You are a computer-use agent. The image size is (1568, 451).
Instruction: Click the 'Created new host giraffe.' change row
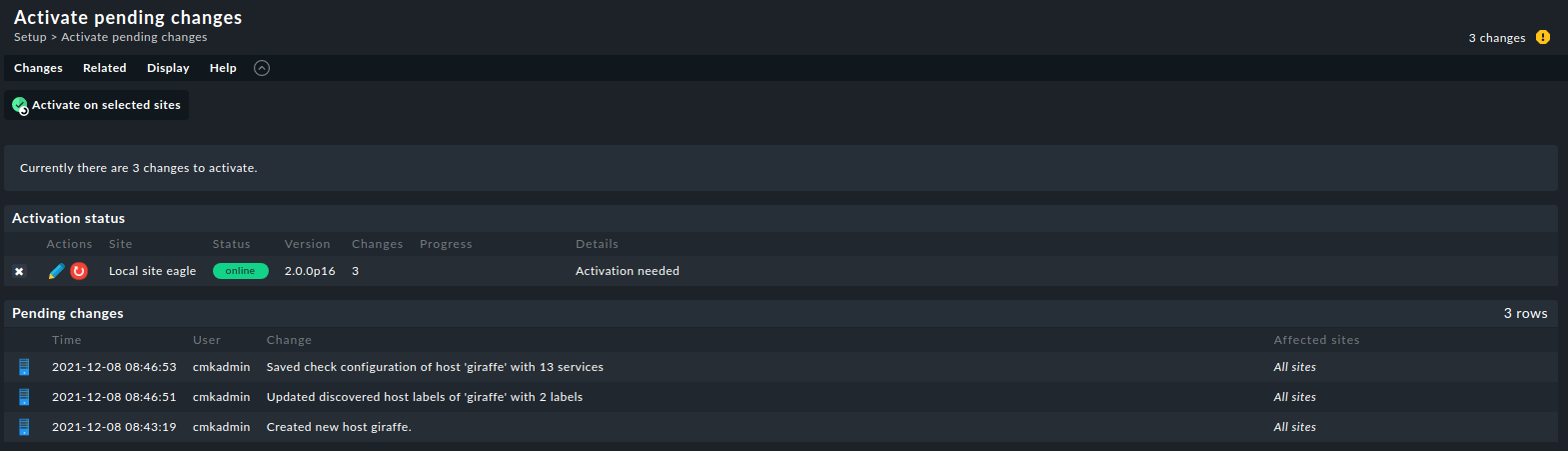[x=339, y=427]
